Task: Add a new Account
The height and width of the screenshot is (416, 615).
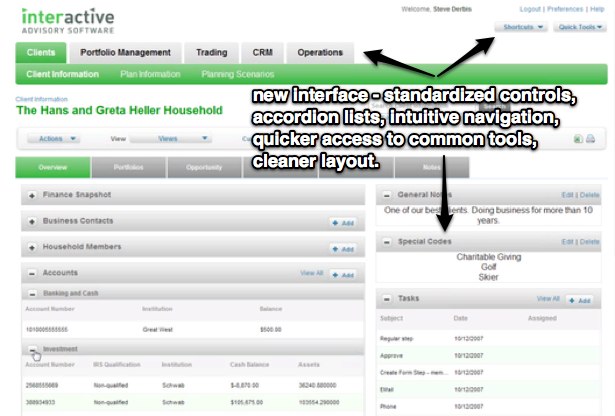Action: click(343, 275)
